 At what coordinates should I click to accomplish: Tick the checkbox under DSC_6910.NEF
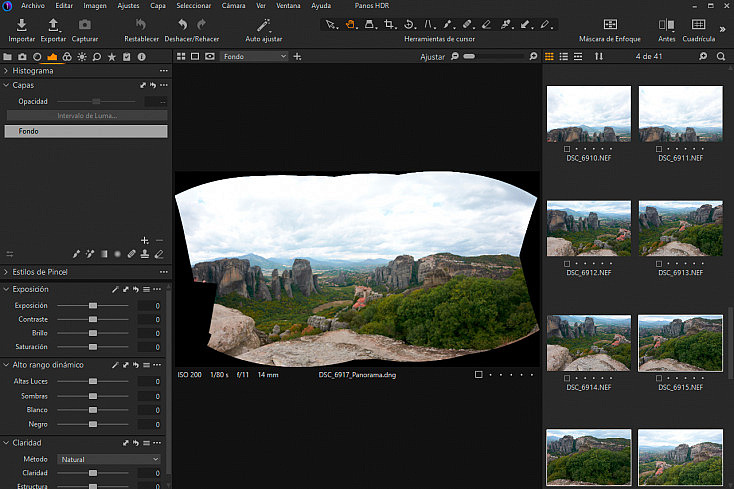tap(567, 149)
